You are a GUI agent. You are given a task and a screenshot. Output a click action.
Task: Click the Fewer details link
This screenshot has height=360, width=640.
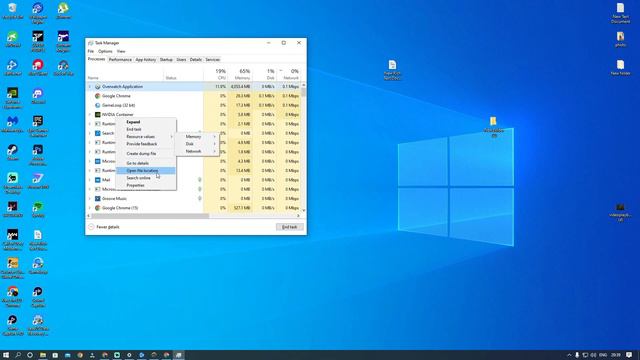108,227
